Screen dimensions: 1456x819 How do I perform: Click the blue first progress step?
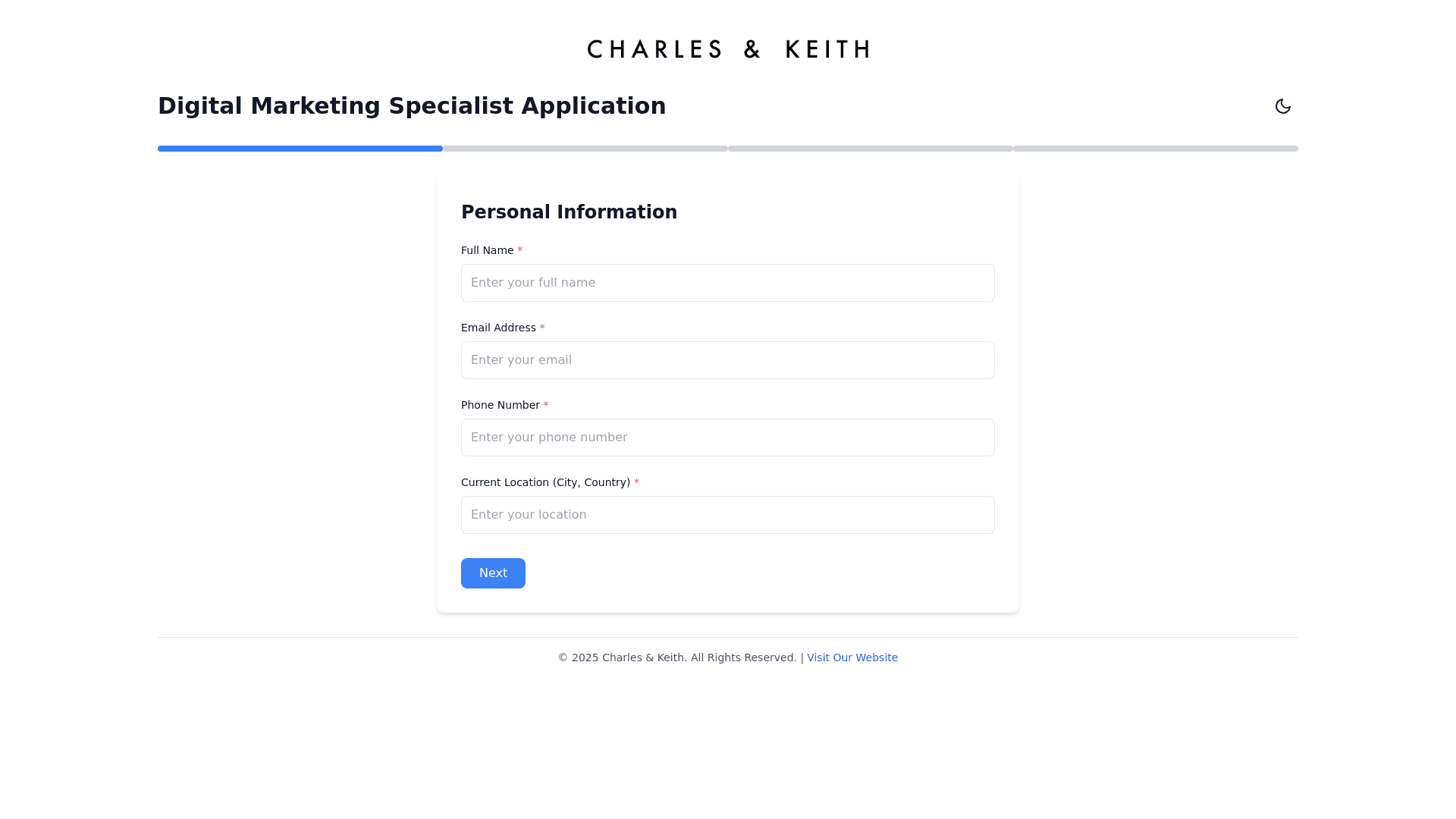point(300,149)
